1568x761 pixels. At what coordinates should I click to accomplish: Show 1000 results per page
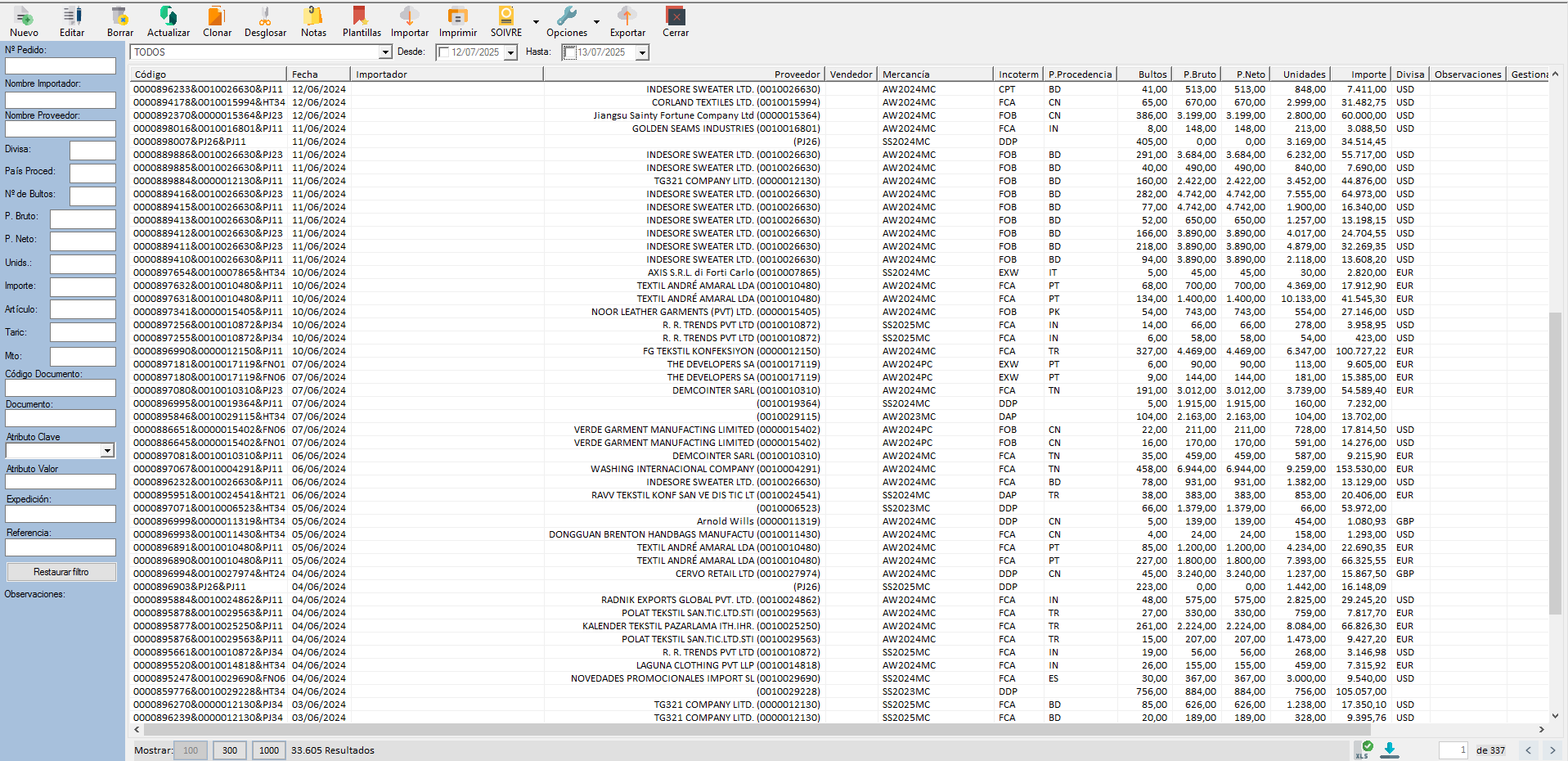269,750
